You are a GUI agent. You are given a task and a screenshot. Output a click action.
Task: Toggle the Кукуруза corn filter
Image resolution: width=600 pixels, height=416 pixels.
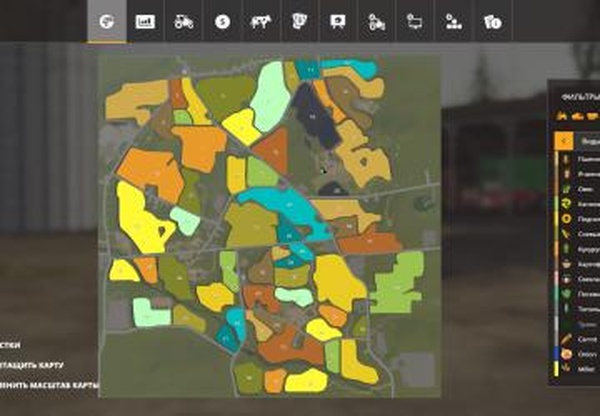579,249
